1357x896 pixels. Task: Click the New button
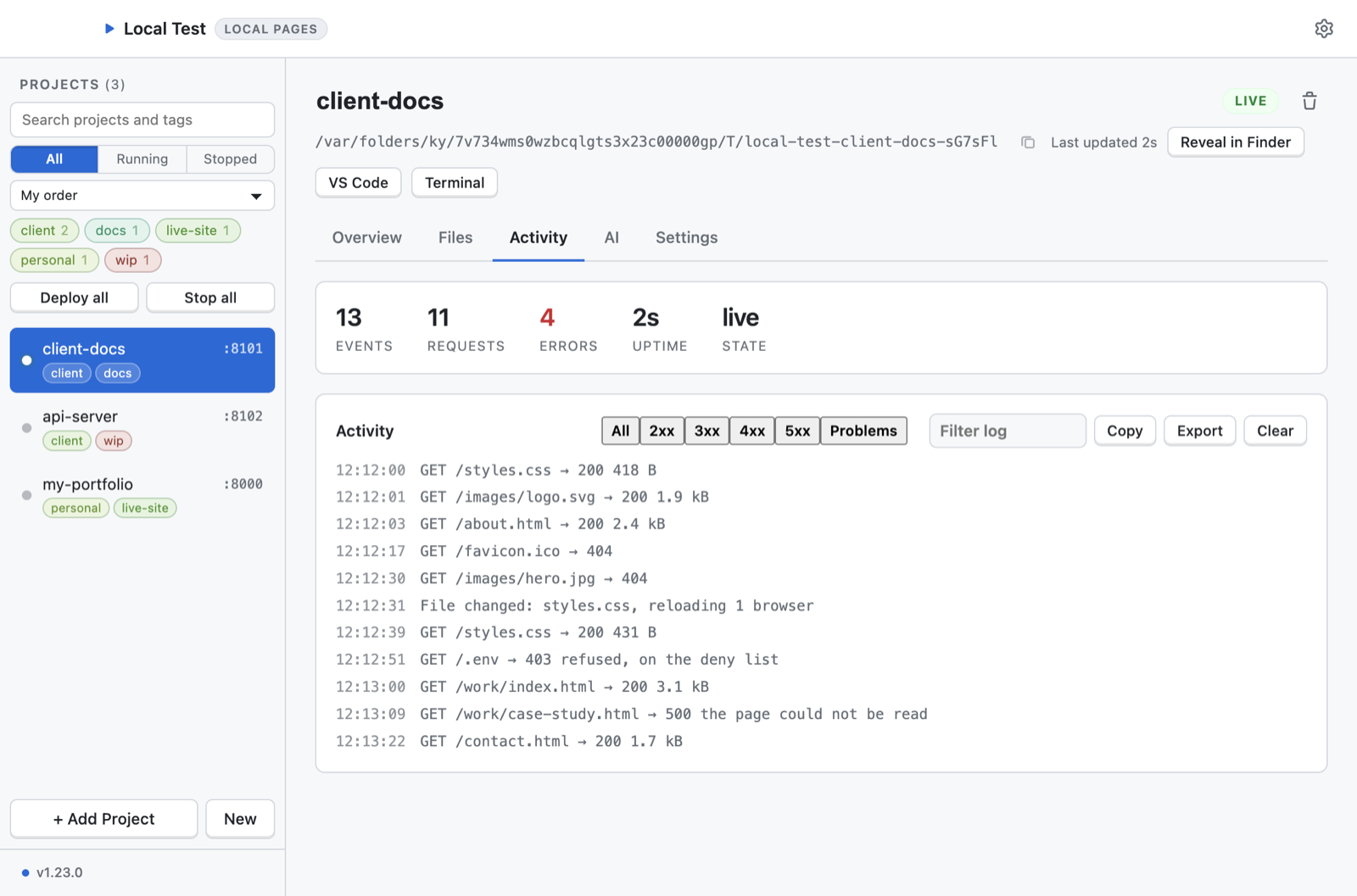(x=240, y=819)
